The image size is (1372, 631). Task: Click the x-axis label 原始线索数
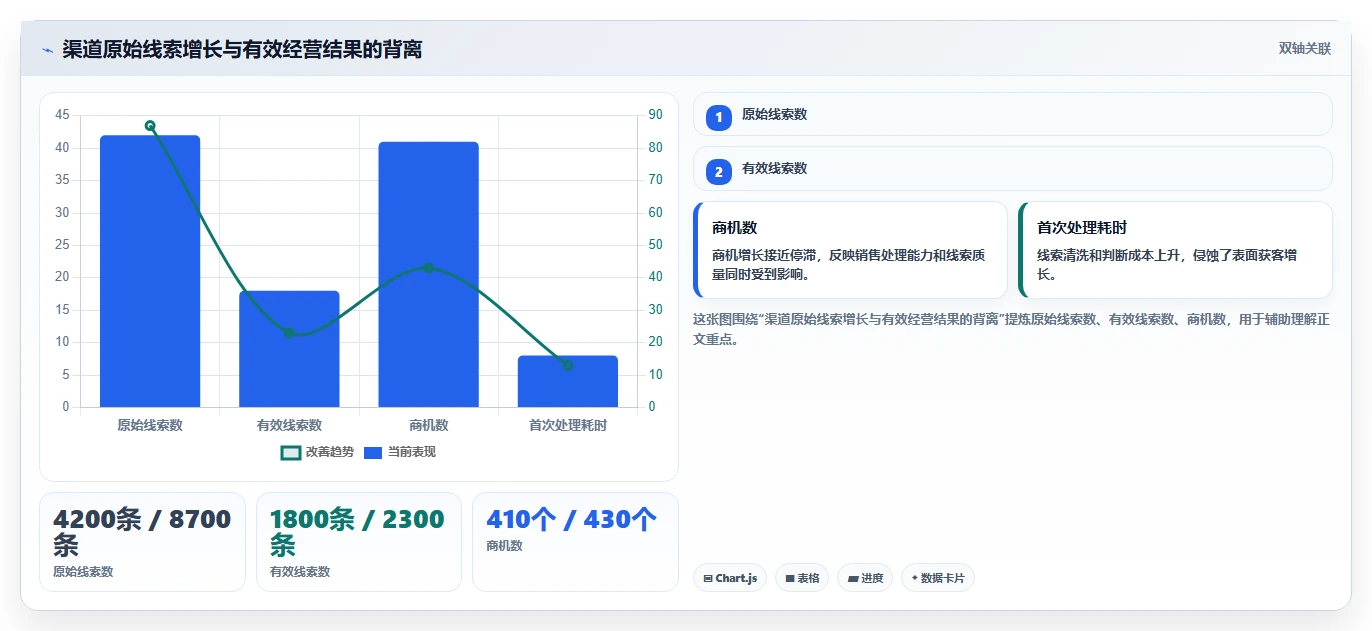coord(150,425)
